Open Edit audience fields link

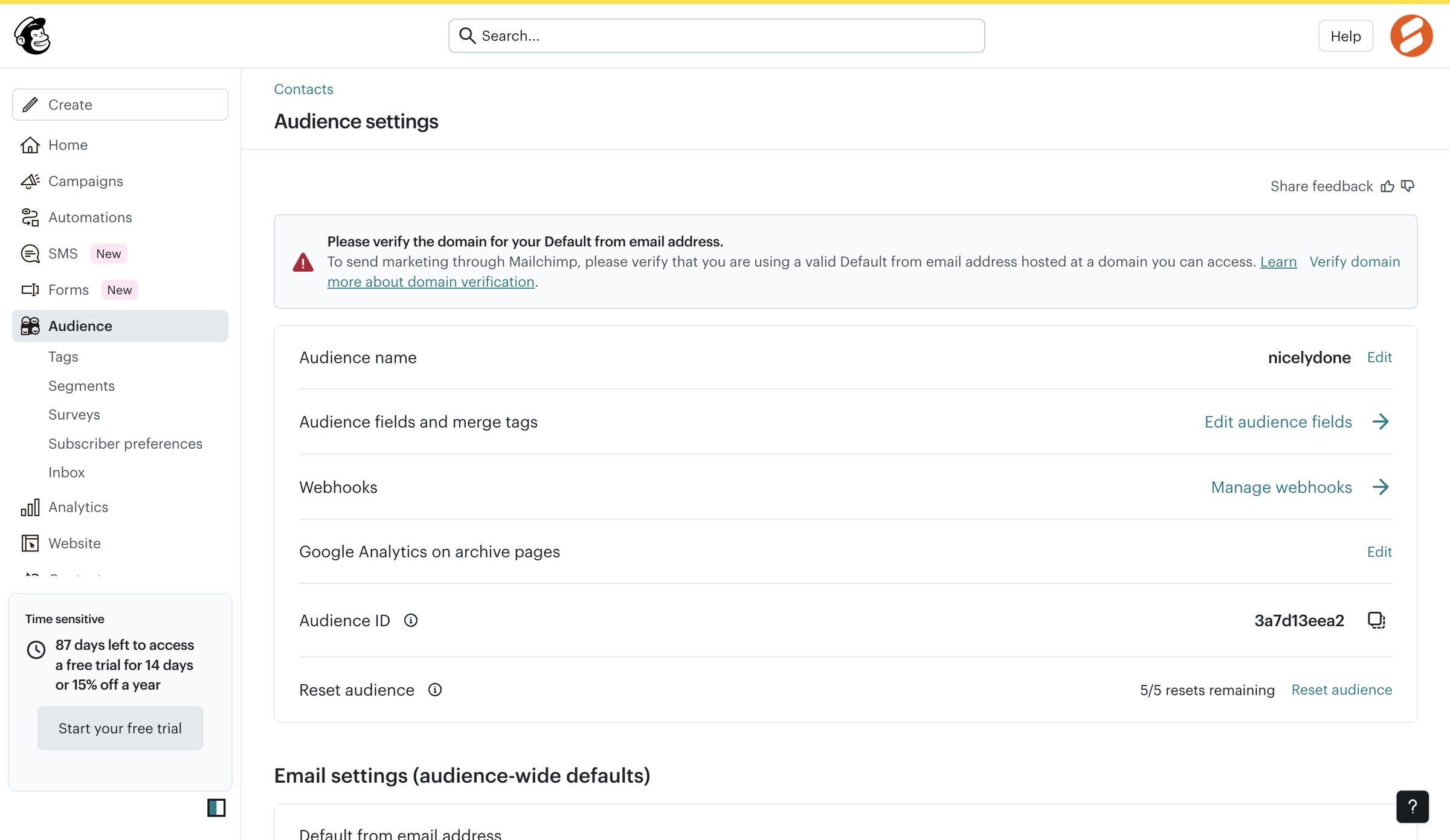(x=1278, y=422)
